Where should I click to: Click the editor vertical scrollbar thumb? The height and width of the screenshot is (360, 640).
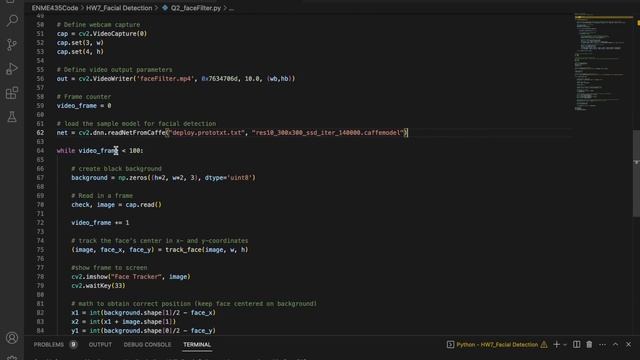tap(636, 173)
